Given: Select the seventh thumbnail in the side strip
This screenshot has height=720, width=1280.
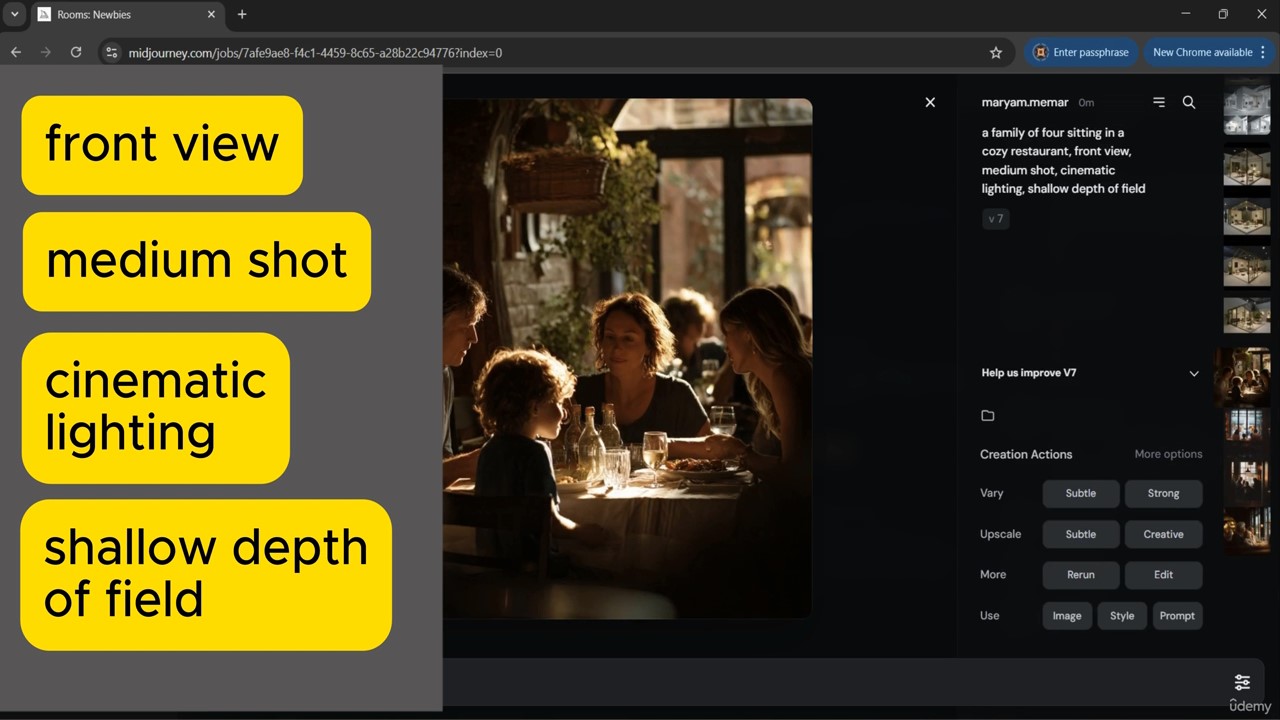Looking at the screenshot, I should [1247, 424].
